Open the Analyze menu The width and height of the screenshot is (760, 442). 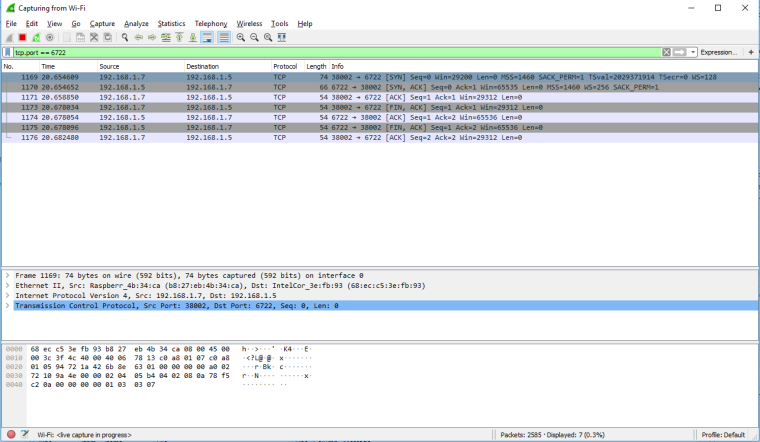136,23
